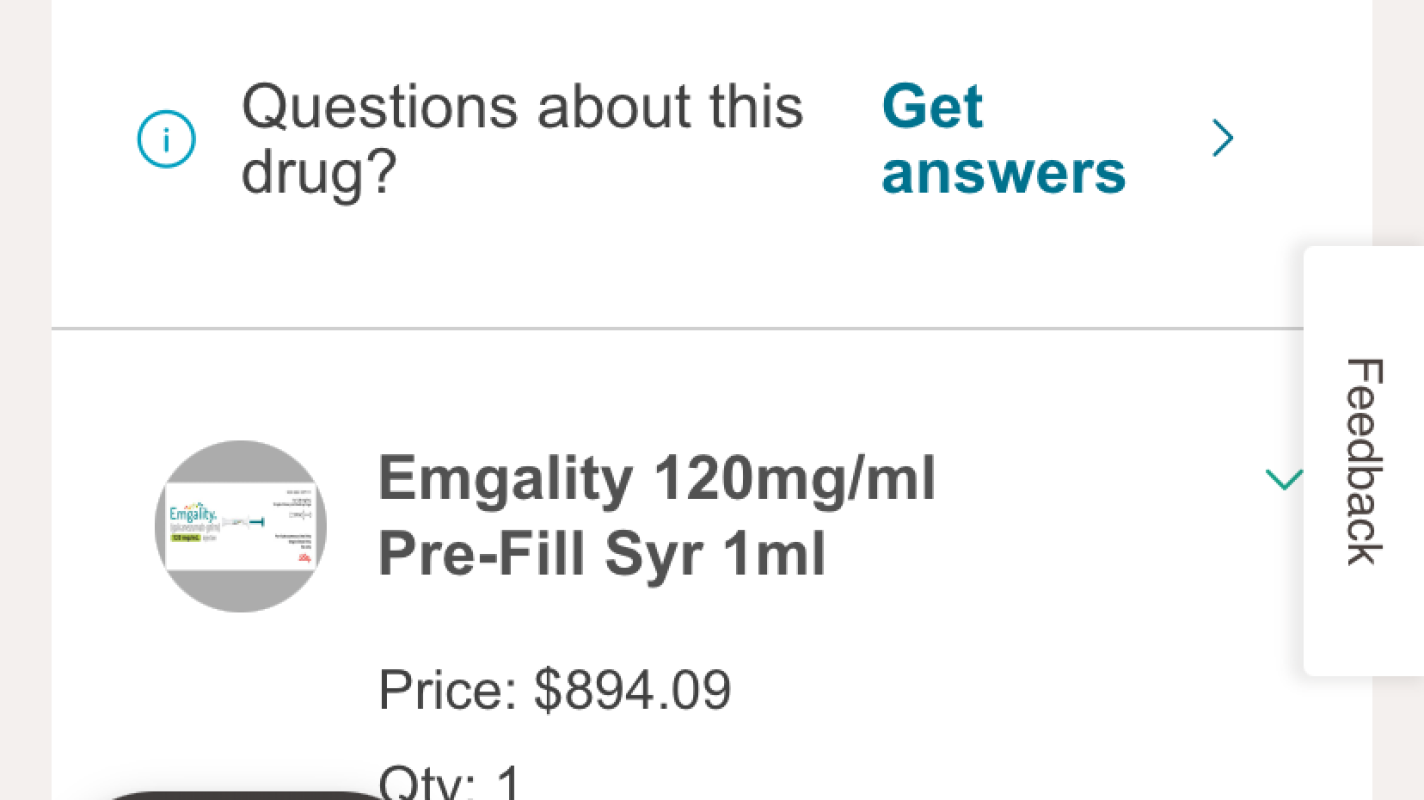Click the small text block on product box
1424x800 pixels.
coord(293,540)
